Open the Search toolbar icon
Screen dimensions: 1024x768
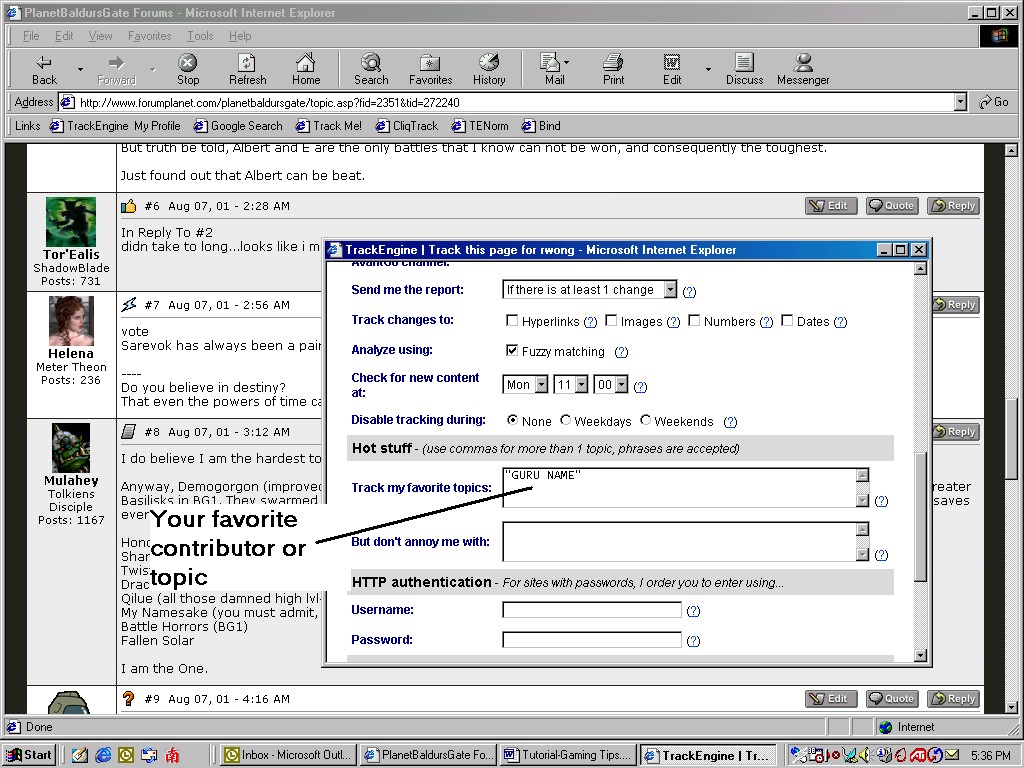(370, 63)
